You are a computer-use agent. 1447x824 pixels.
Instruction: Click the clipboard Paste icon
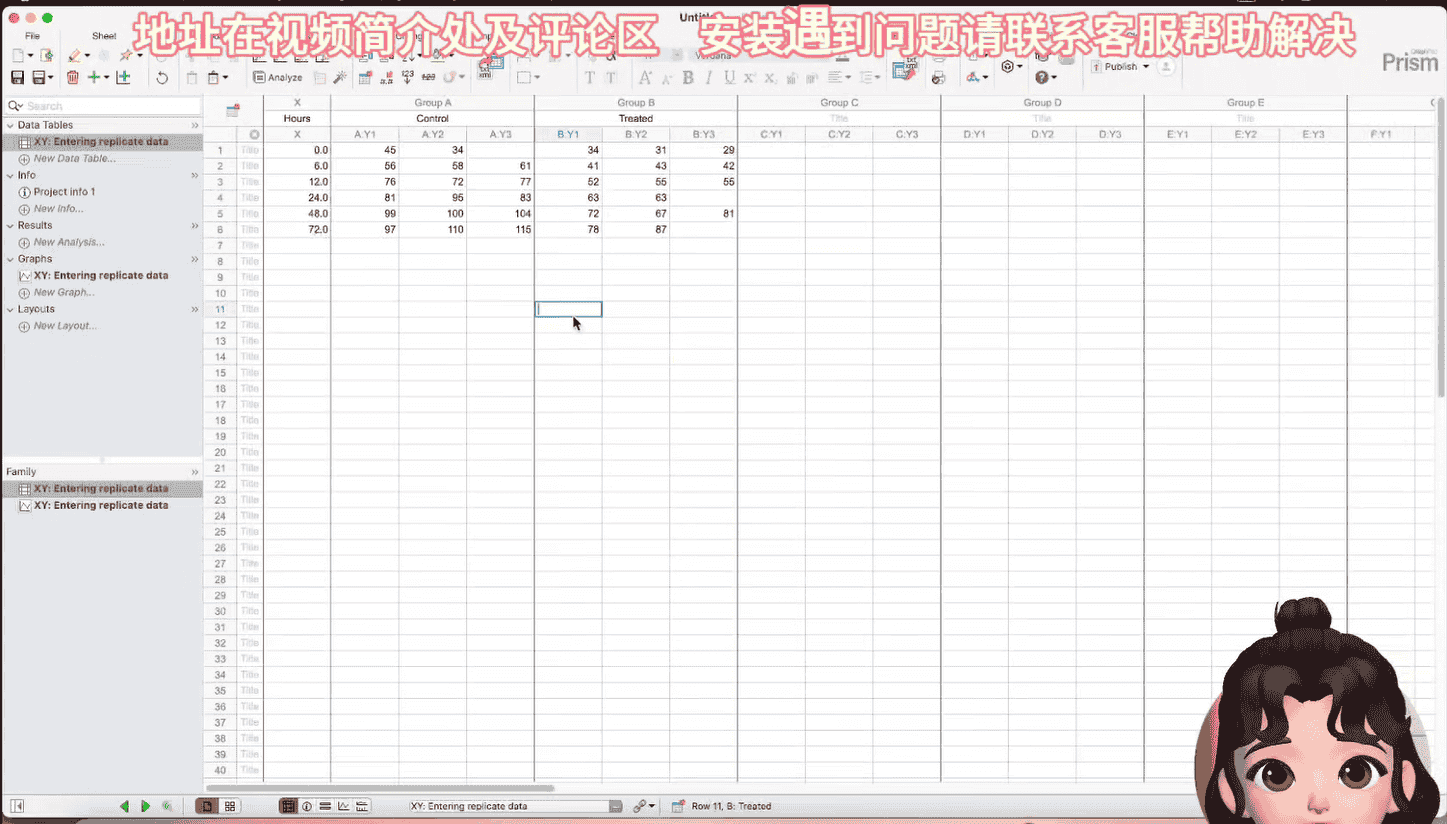213,77
